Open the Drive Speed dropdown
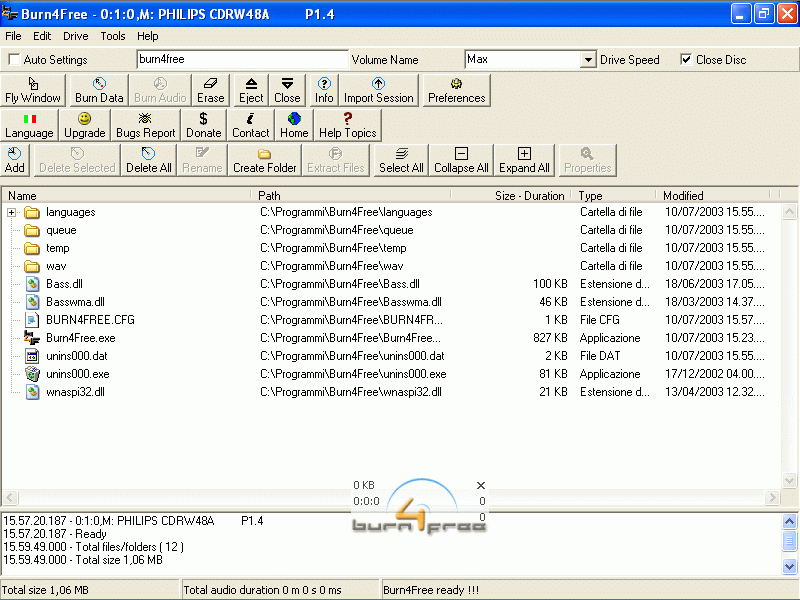Viewport: 800px width, 600px height. coord(588,60)
